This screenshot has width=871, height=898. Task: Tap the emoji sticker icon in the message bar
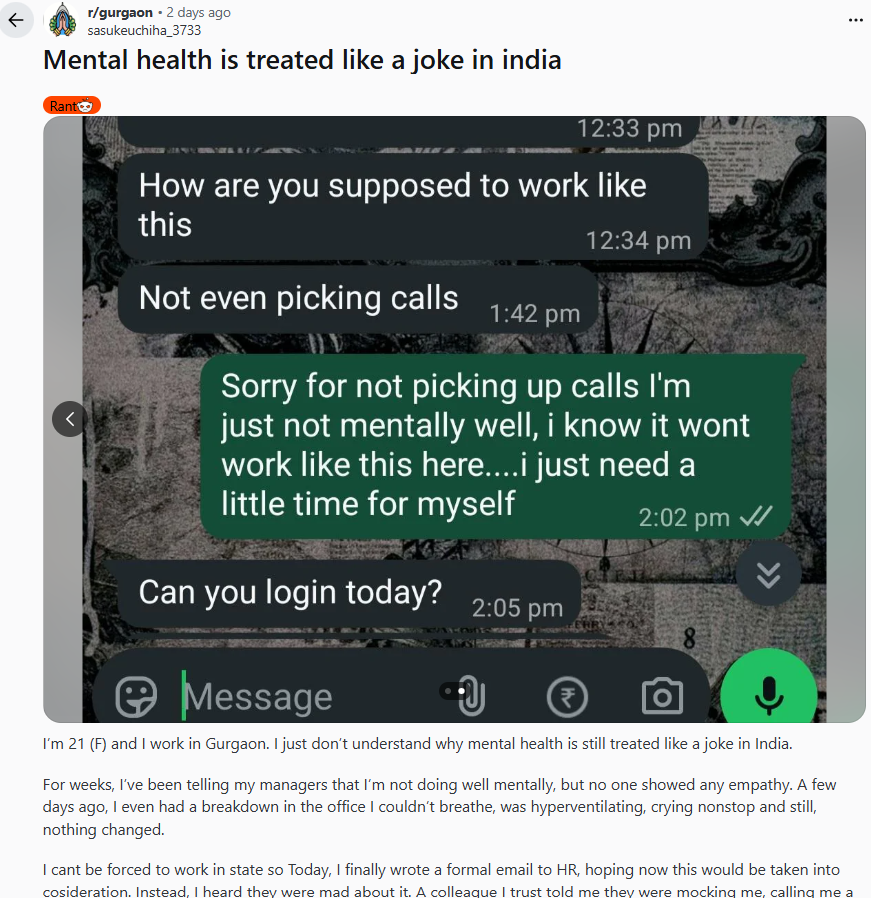(136, 696)
